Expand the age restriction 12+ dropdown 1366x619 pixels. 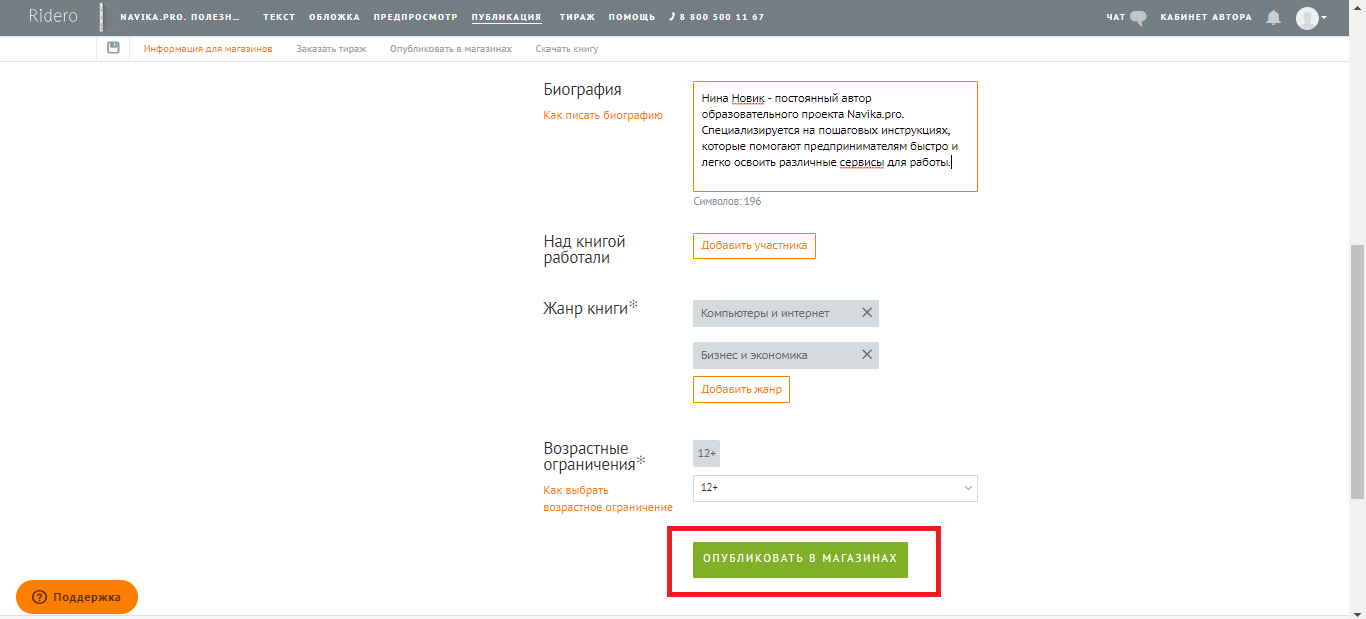(835, 488)
